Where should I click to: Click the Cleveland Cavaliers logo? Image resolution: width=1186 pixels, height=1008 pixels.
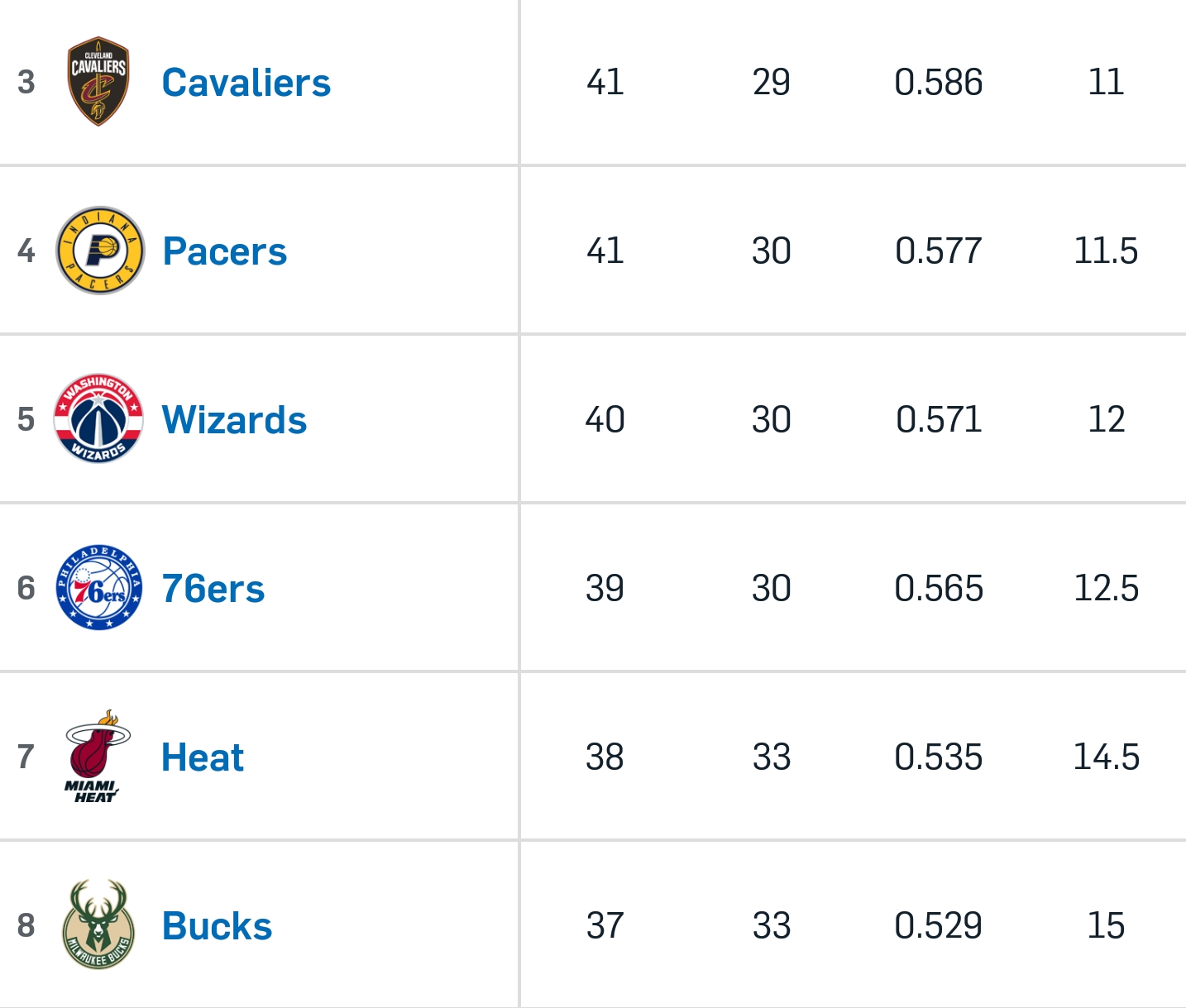pos(98,81)
